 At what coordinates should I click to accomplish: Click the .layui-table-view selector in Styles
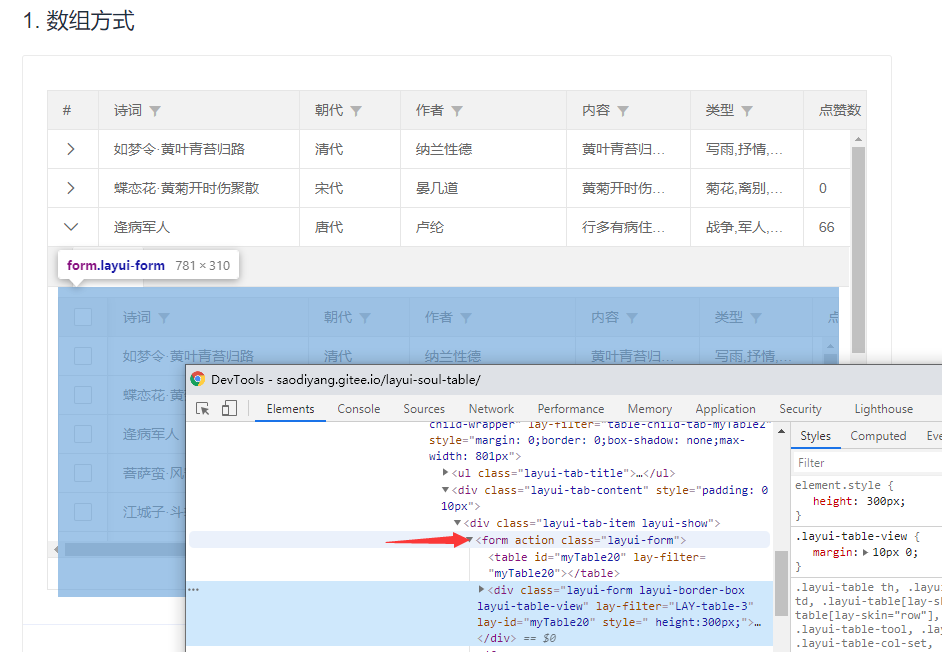pyautogui.click(x=851, y=536)
